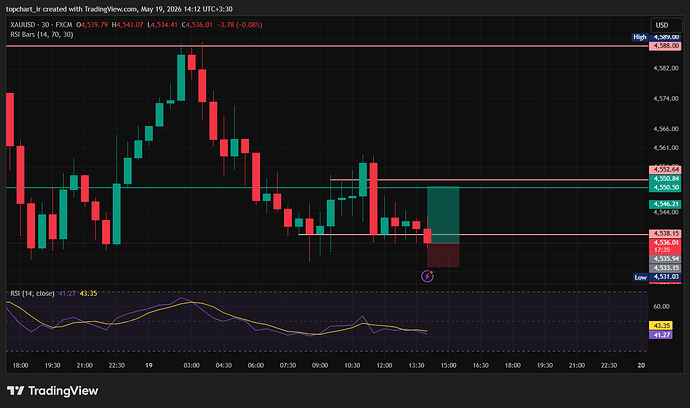Click the 4,538.15 price label
The image size is (690, 408).
tap(664, 234)
